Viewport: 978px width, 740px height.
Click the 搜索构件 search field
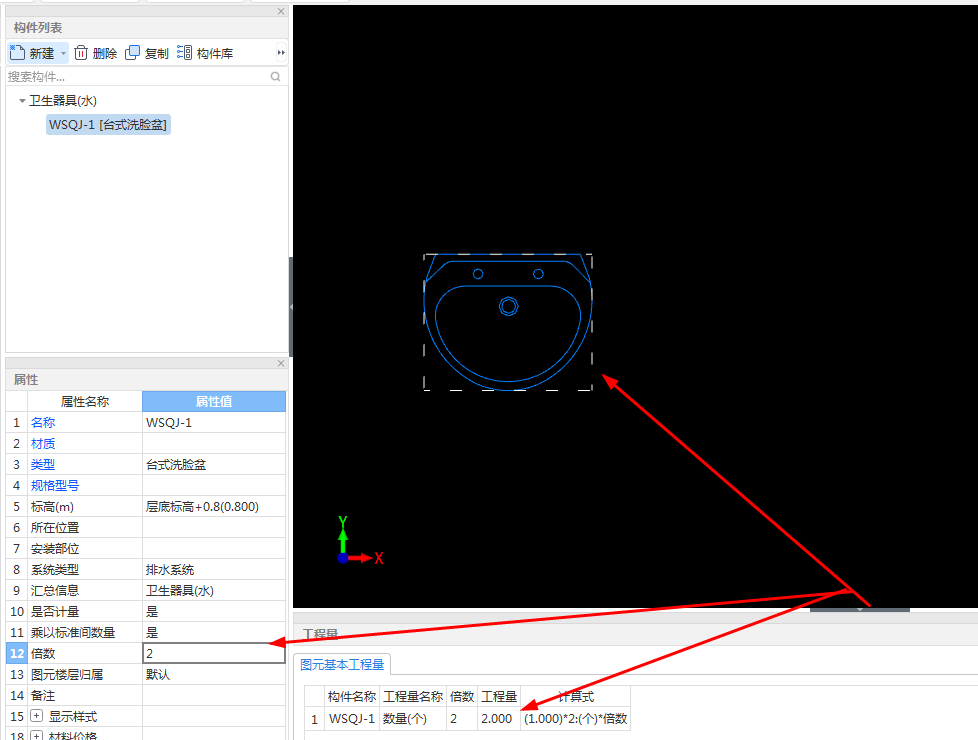click(137, 77)
